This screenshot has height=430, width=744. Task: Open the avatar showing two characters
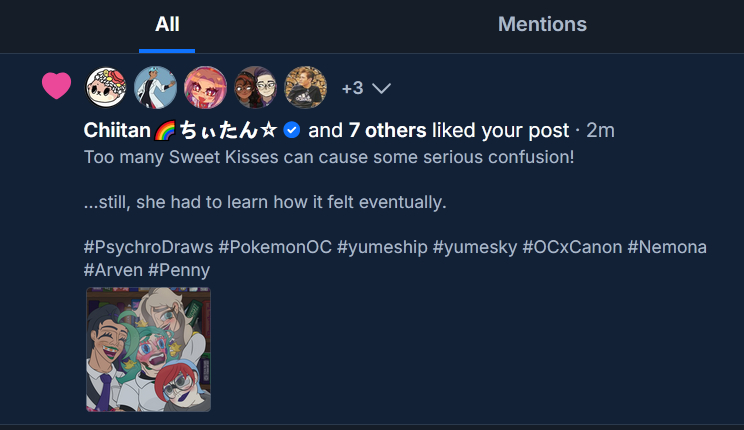click(x=256, y=88)
